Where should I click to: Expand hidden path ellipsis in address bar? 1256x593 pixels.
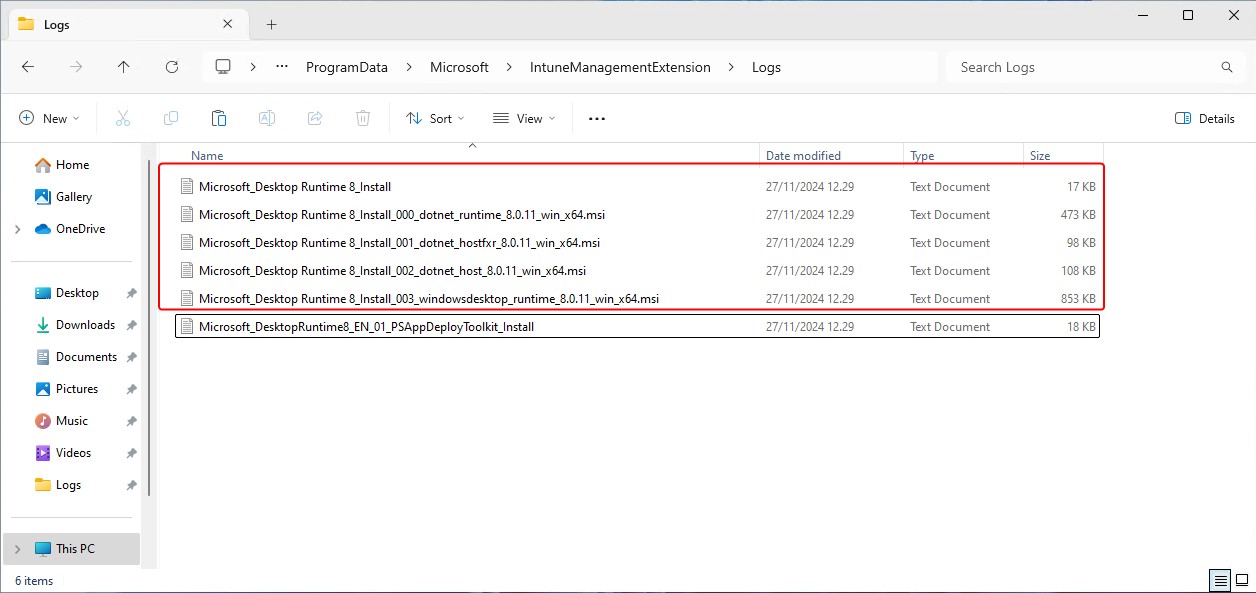(x=283, y=67)
